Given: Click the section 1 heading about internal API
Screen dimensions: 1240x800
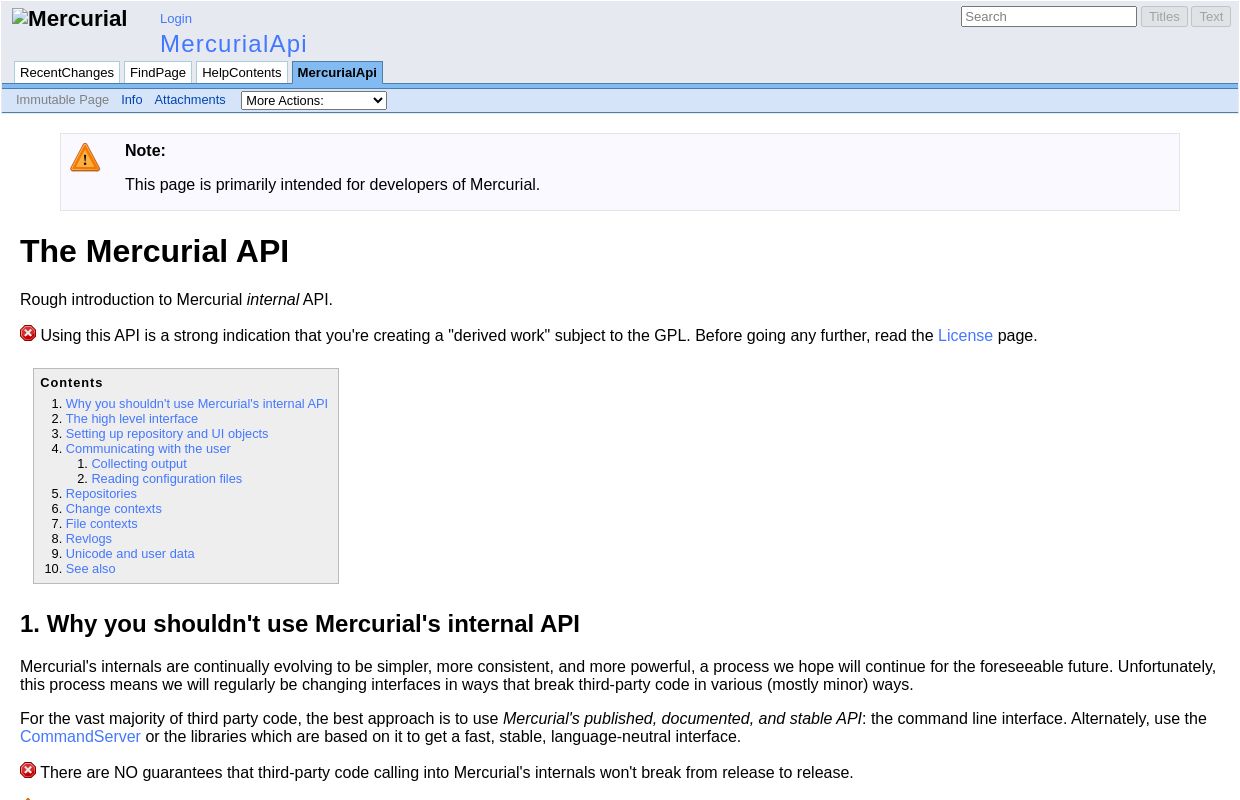Looking at the screenshot, I should pos(300,624).
